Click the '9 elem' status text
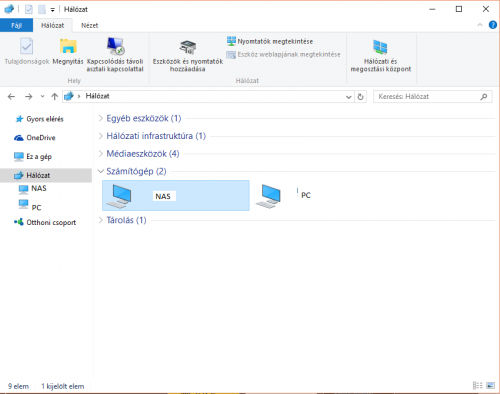Screen dimensions: 500x394 tap(18, 386)
